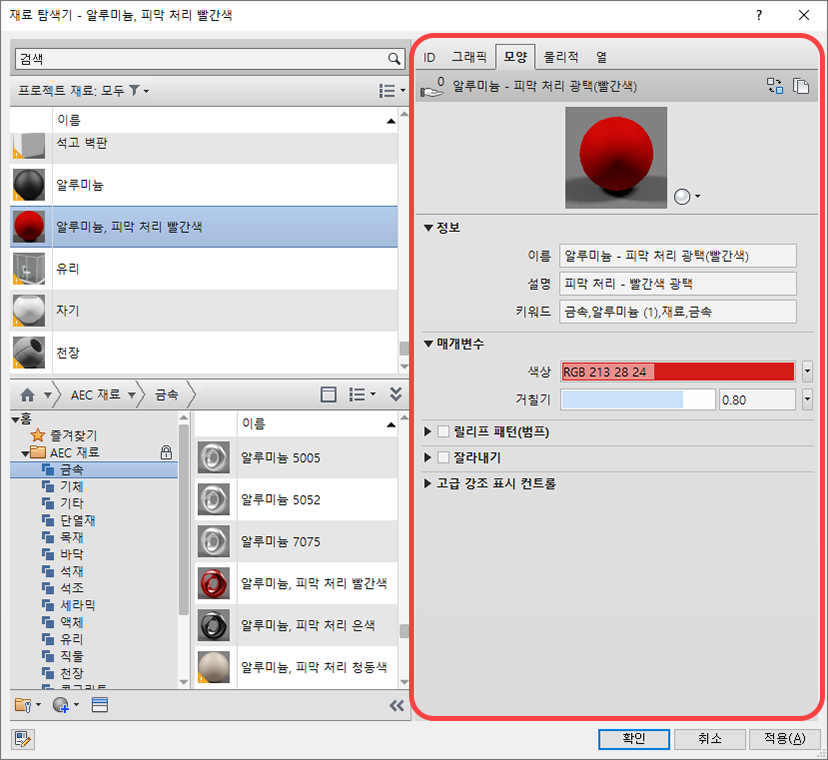Sort library materials by 이름 header
The image size is (828, 760).
tap(317, 424)
